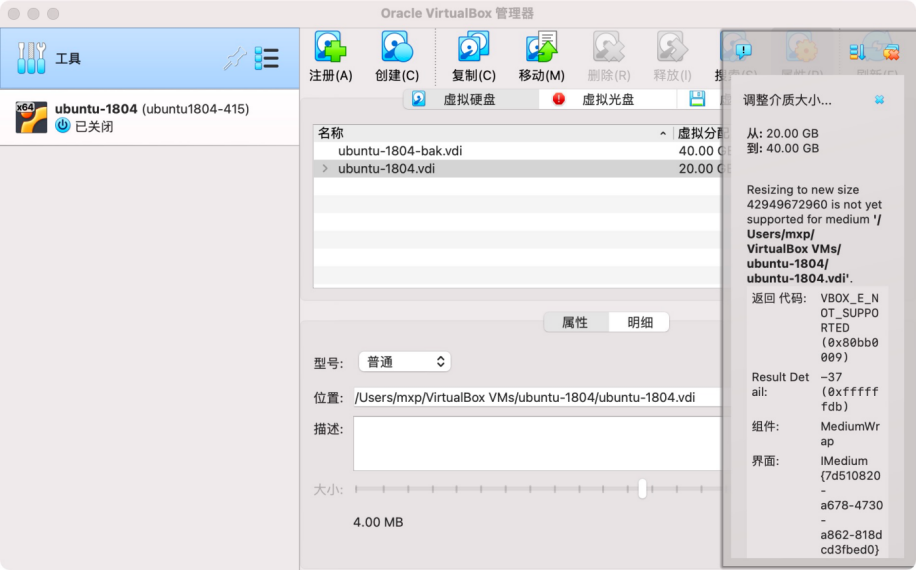Sort by the virtual size column header
Screen dimensions: 916x570
pyautogui.click(x=699, y=133)
